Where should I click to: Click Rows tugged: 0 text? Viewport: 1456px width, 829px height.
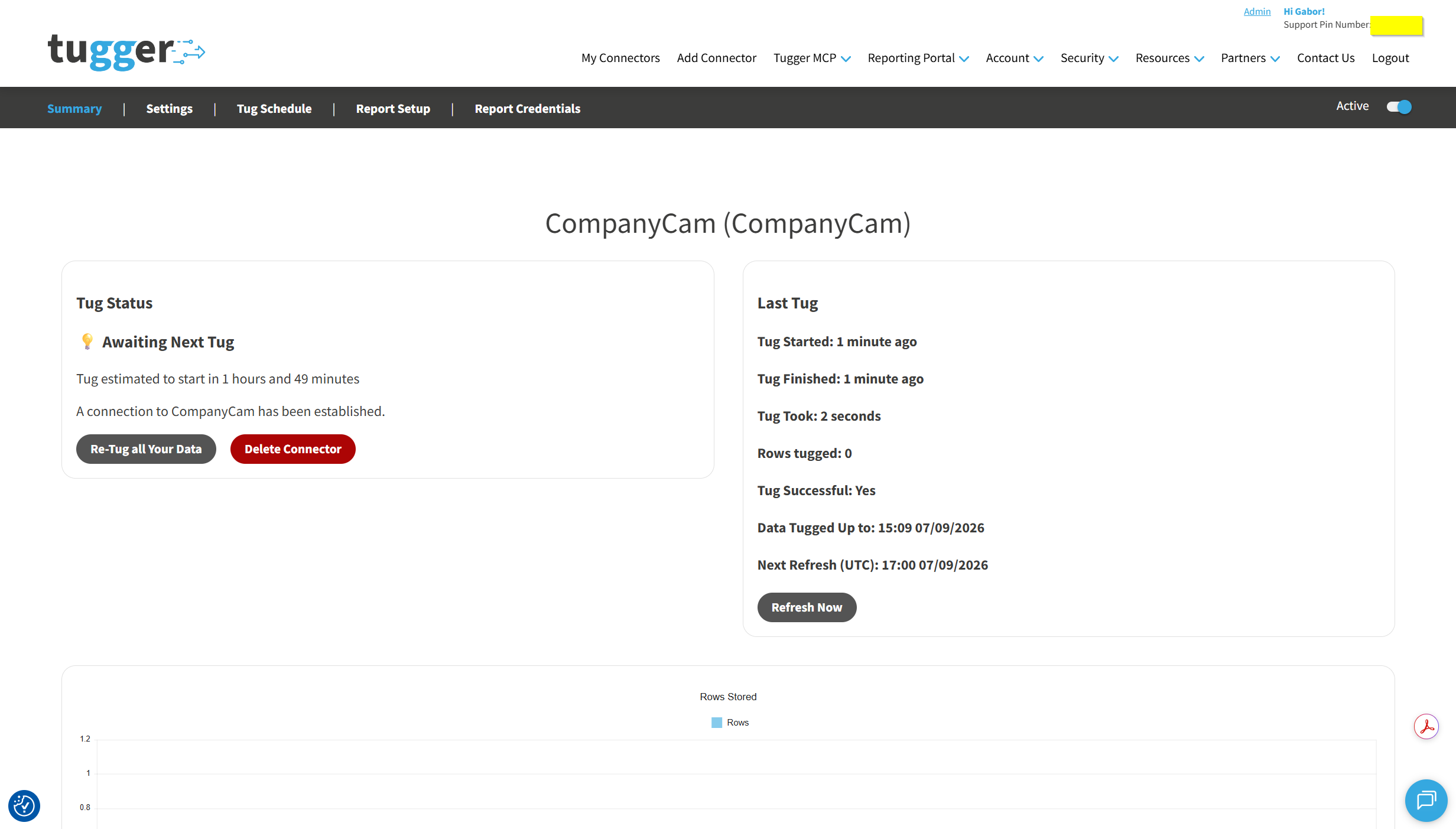coord(804,453)
